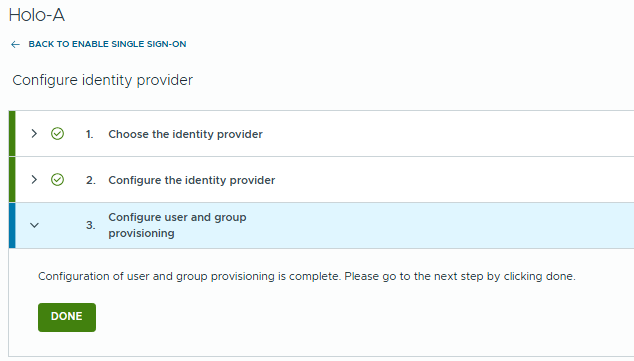Click the DONE button

pyautogui.click(x=67, y=317)
